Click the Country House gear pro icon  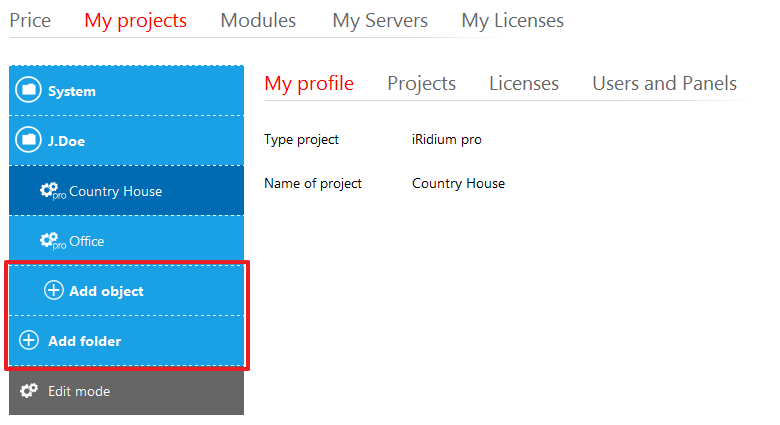(x=51, y=191)
